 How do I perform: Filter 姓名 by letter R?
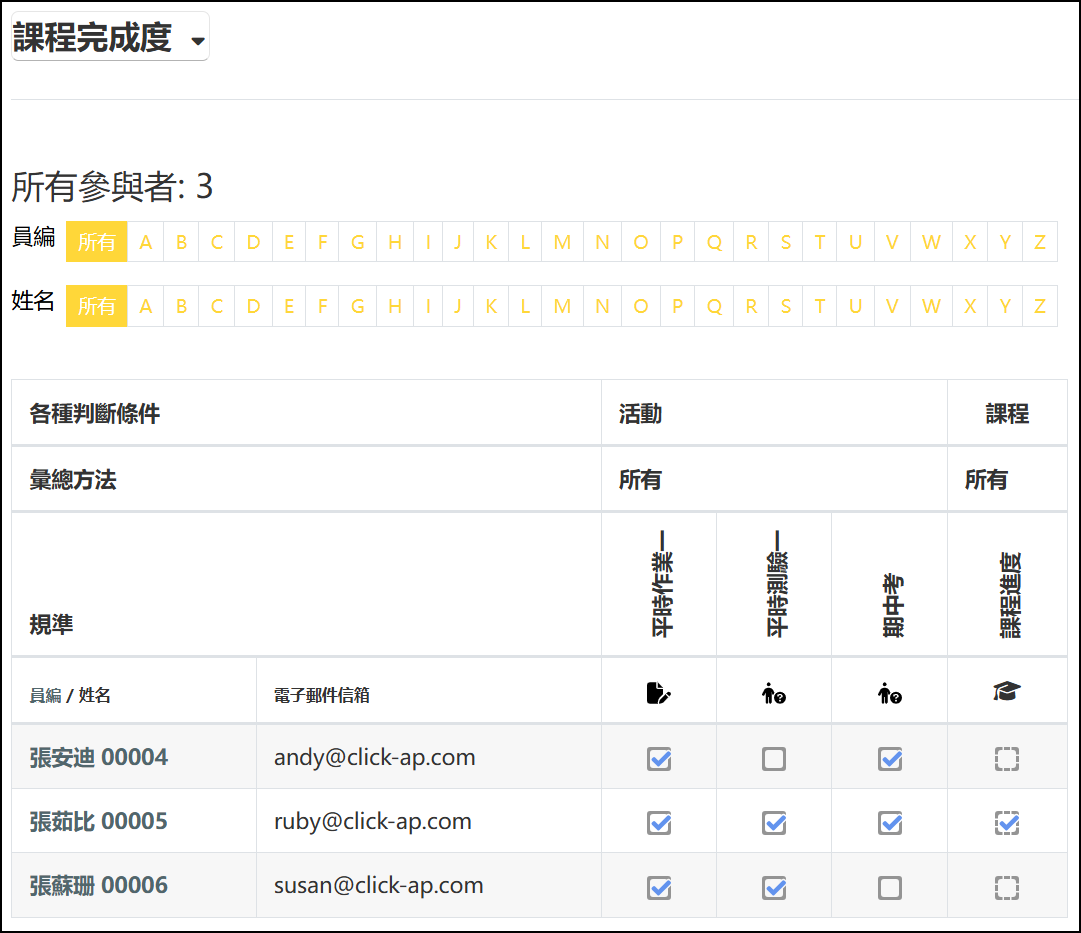[x=751, y=305]
